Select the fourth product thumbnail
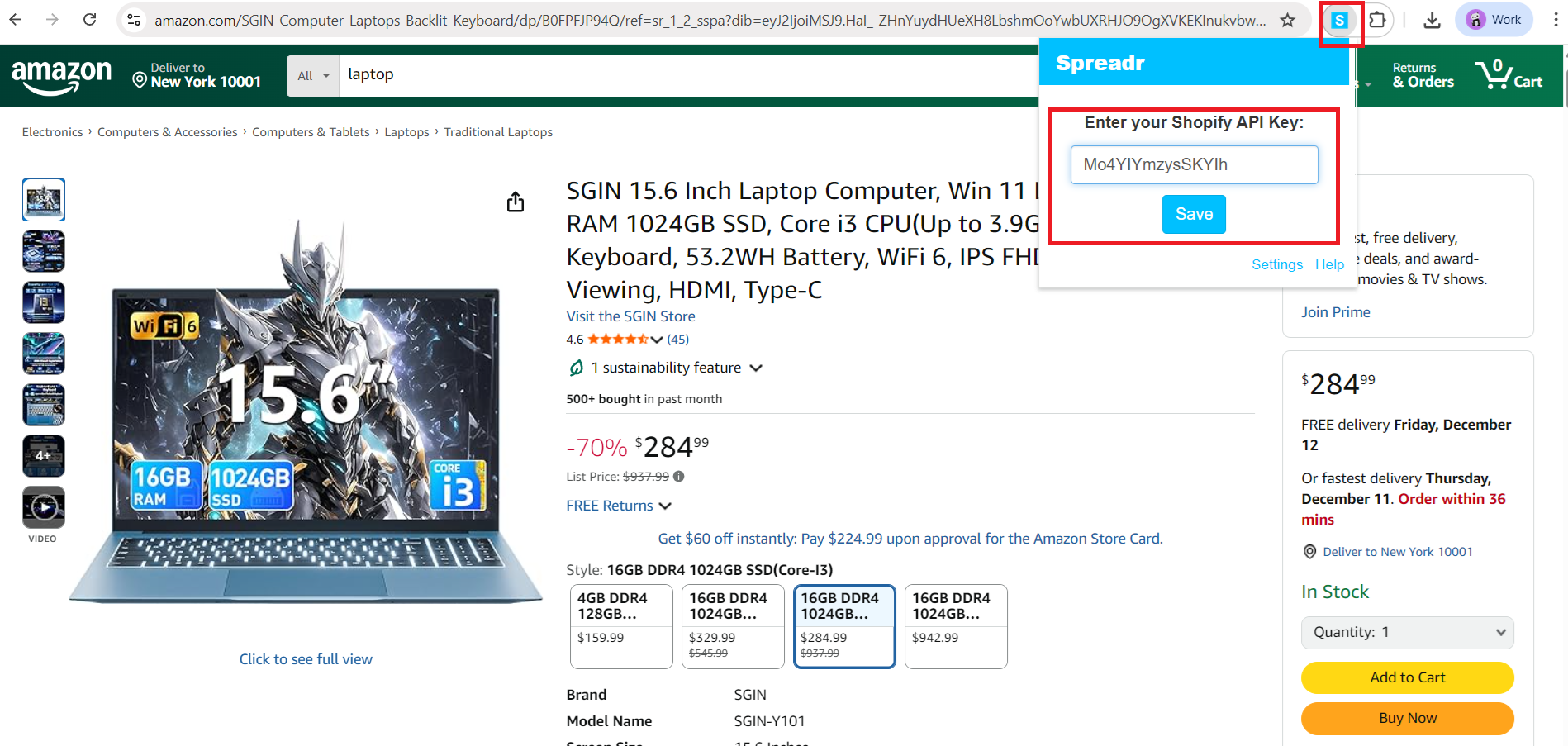 pyautogui.click(x=44, y=354)
